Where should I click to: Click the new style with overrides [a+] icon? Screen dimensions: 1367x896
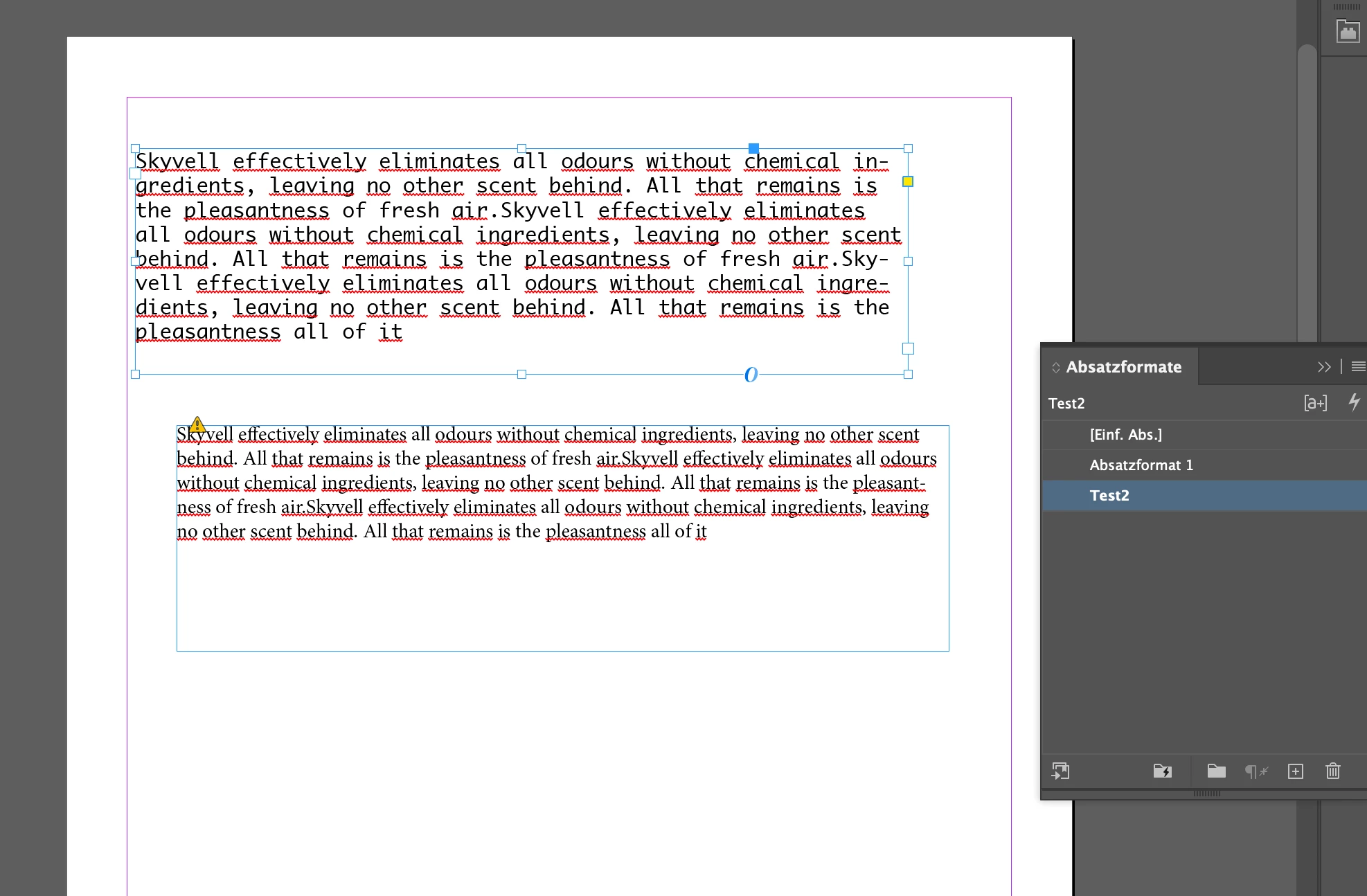(x=1315, y=403)
